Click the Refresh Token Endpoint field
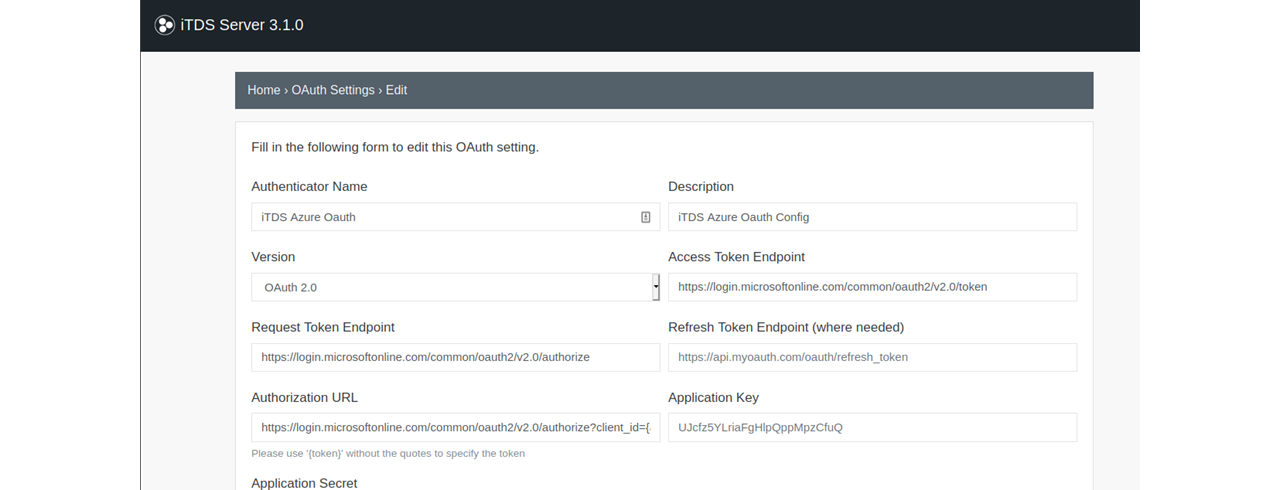1275x490 pixels. (x=873, y=357)
